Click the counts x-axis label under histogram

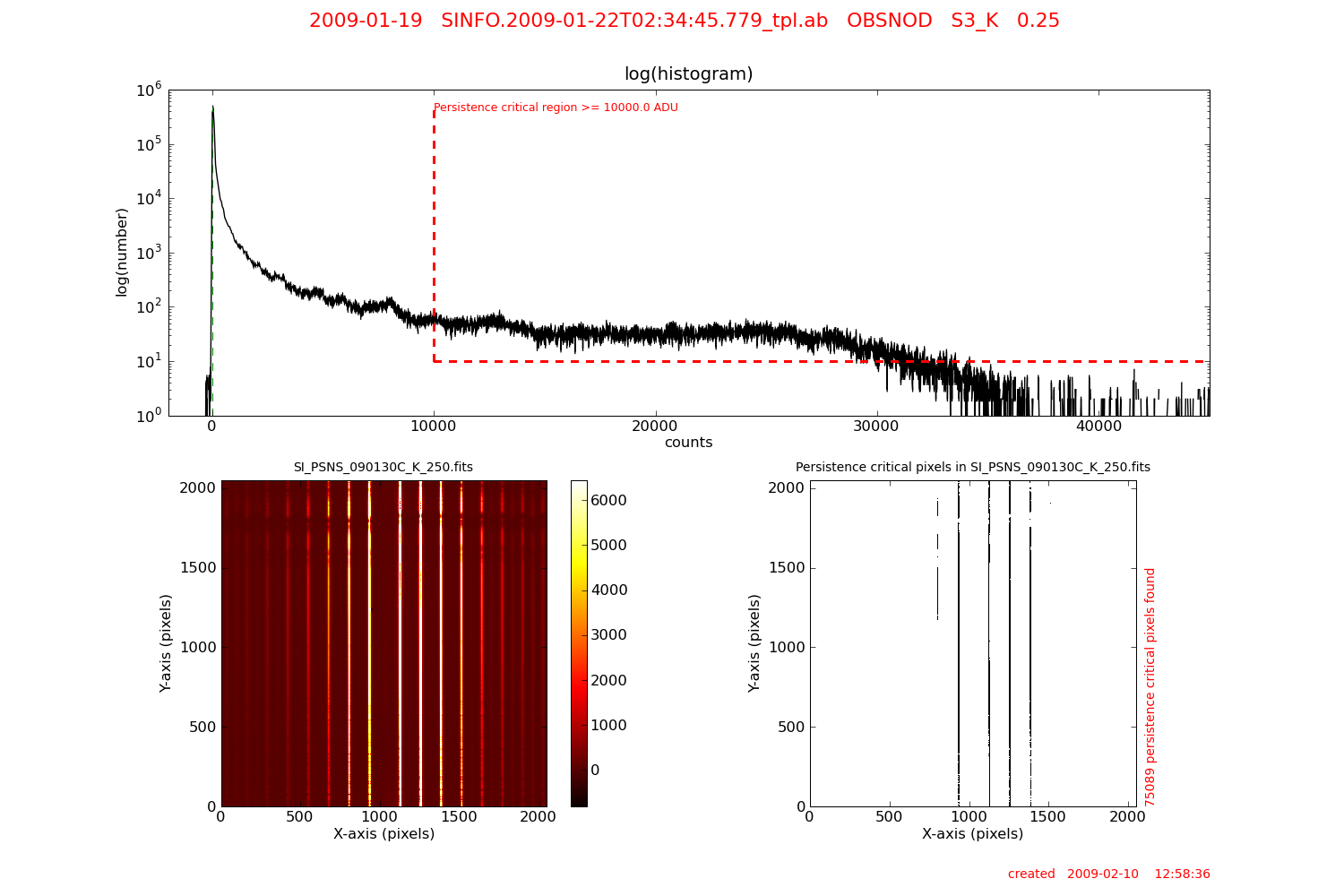[688, 443]
